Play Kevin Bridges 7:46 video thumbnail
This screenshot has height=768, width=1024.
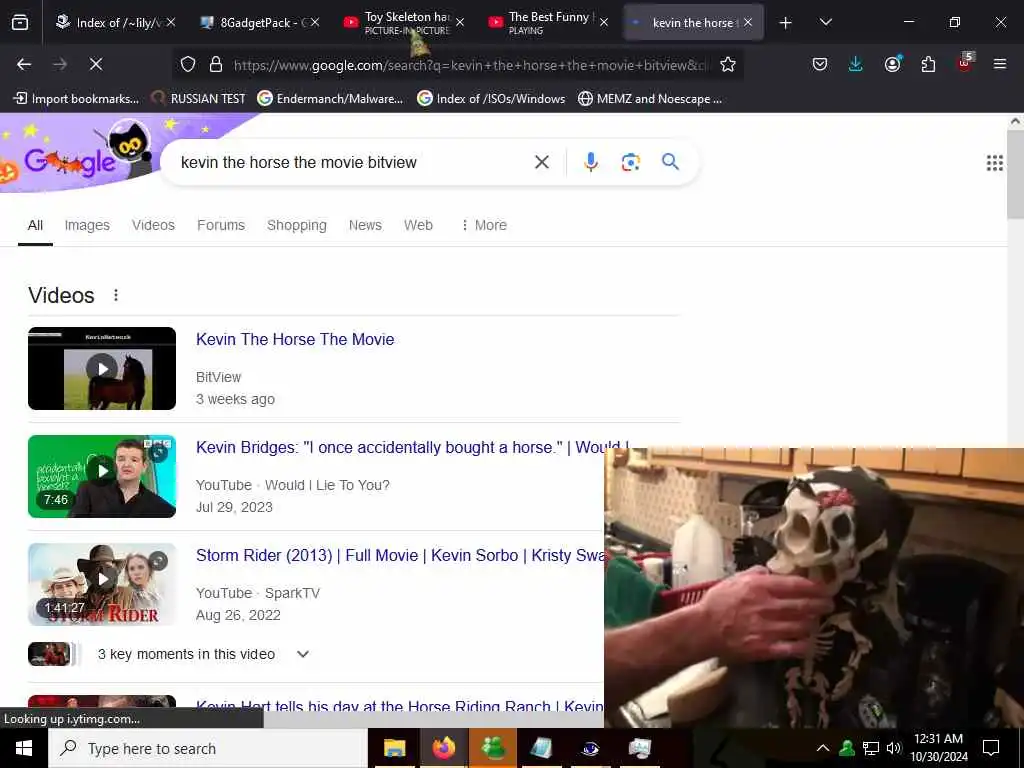point(102,476)
